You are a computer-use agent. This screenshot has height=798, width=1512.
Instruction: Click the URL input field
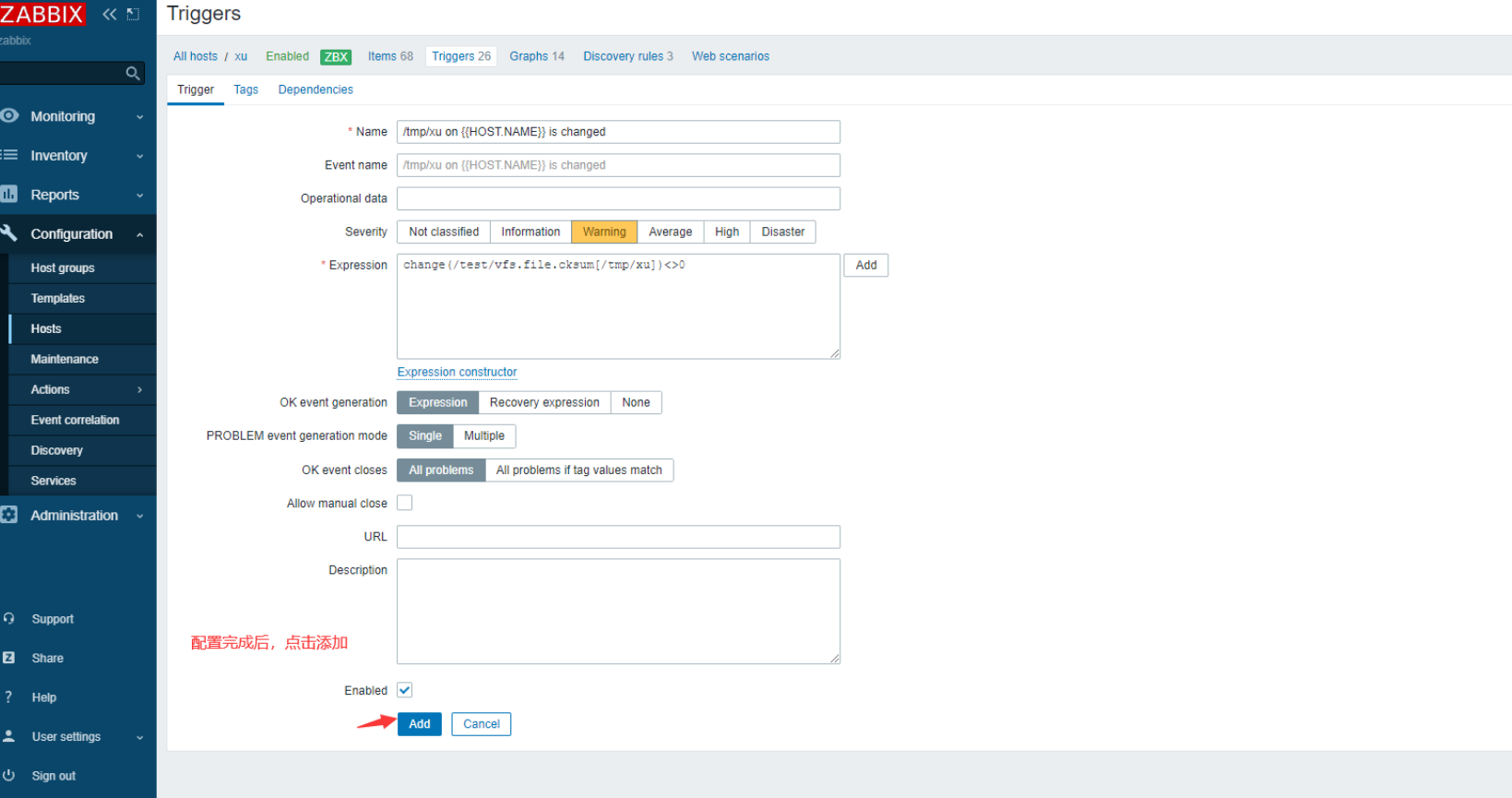click(618, 537)
